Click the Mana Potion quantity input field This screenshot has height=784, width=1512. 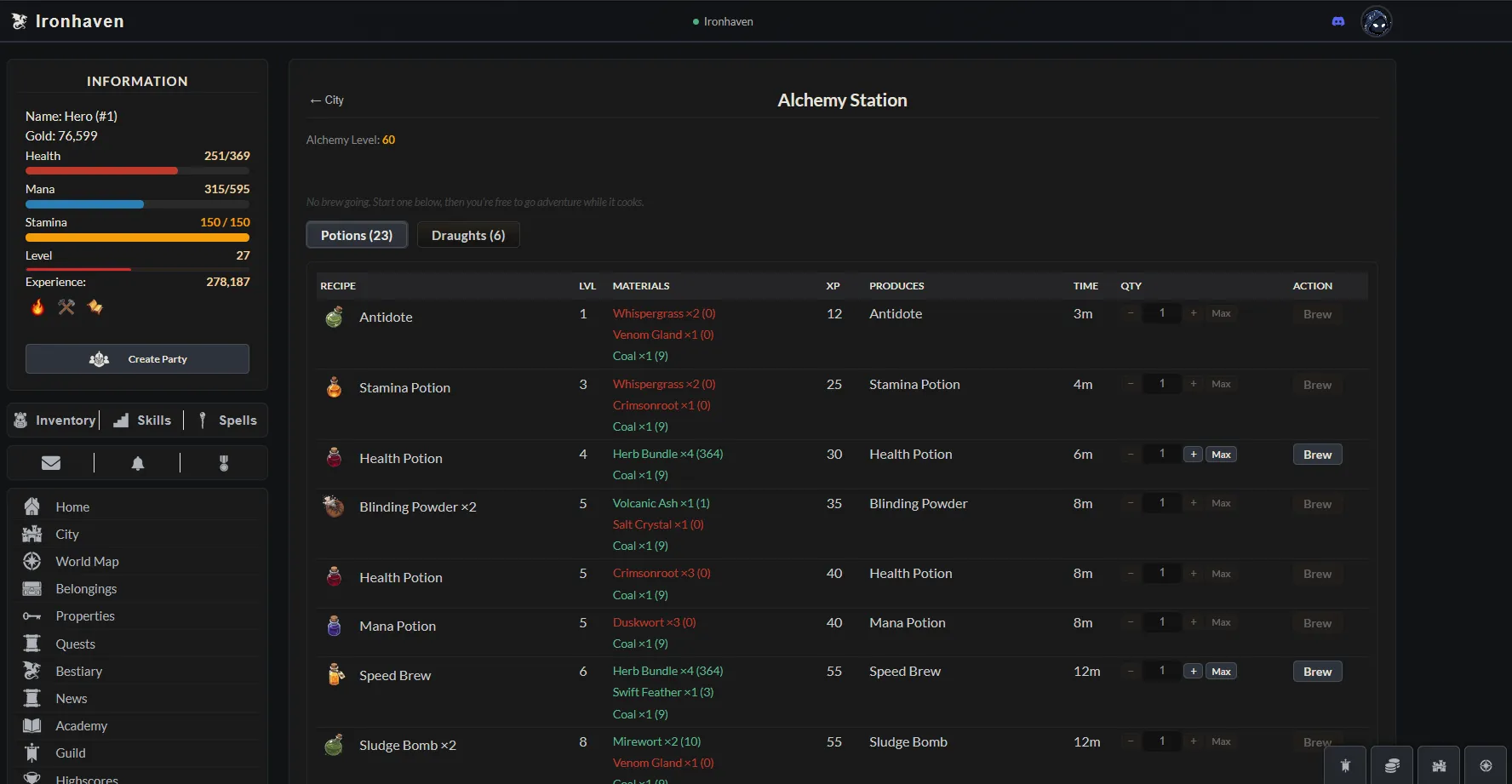pyautogui.click(x=1161, y=622)
